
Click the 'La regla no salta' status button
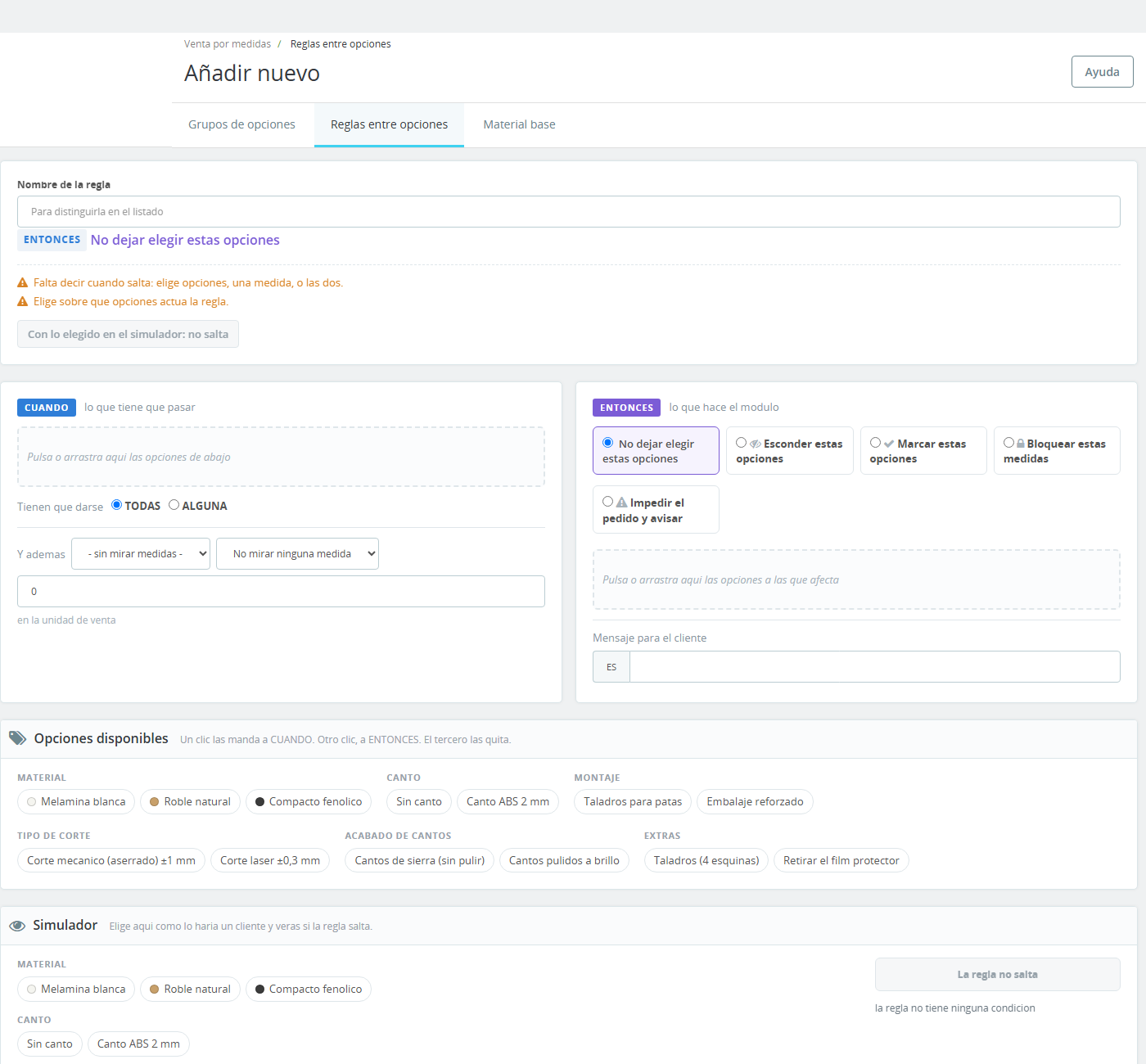tap(997, 975)
